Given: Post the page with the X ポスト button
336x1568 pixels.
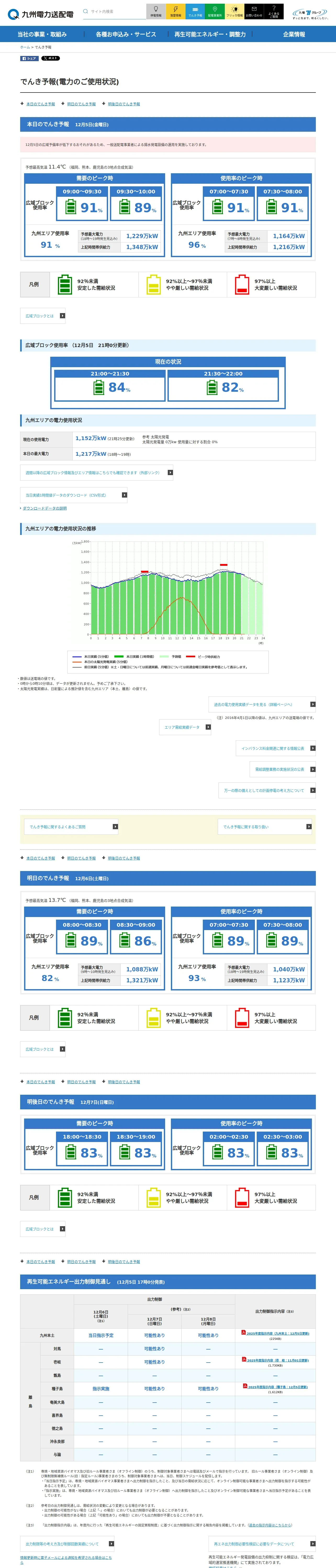Looking at the screenshot, I should 51,59.
